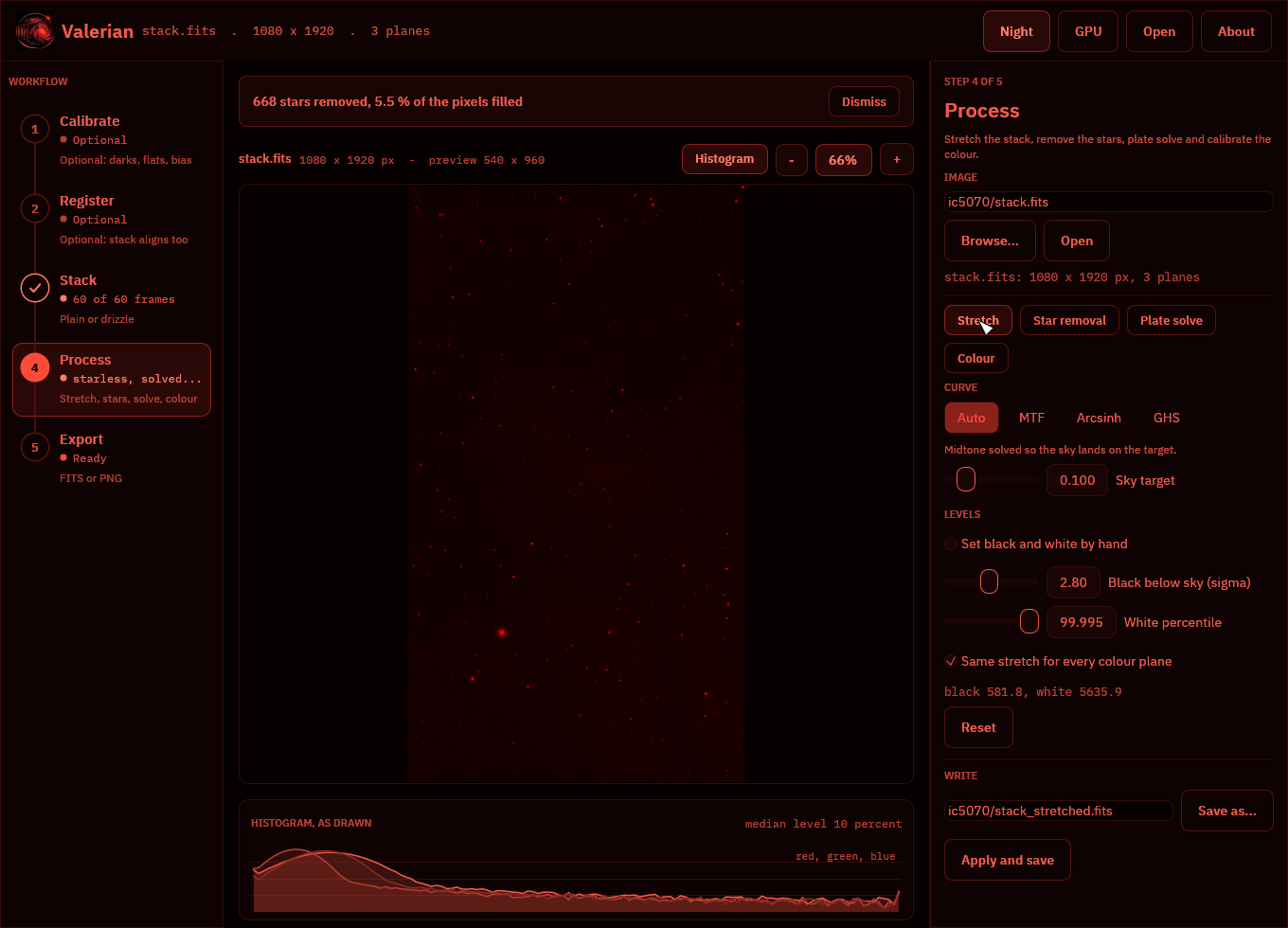Toggle Night mode

pyautogui.click(x=1016, y=31)
